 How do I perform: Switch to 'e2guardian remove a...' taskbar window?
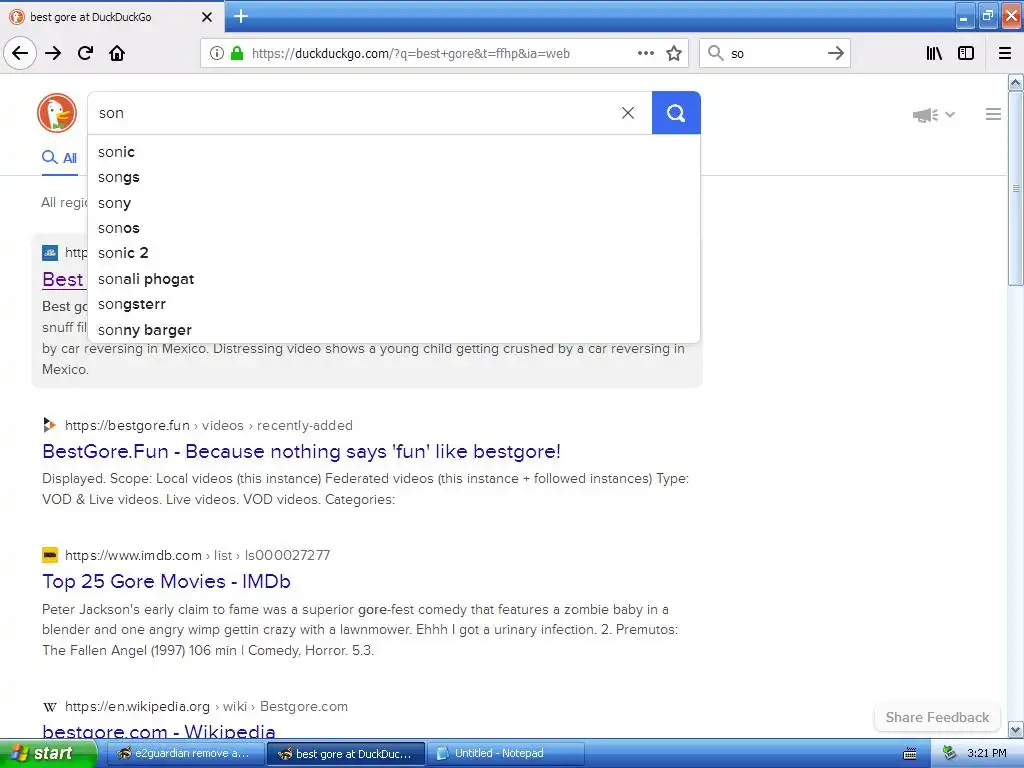tap(185, 754)
